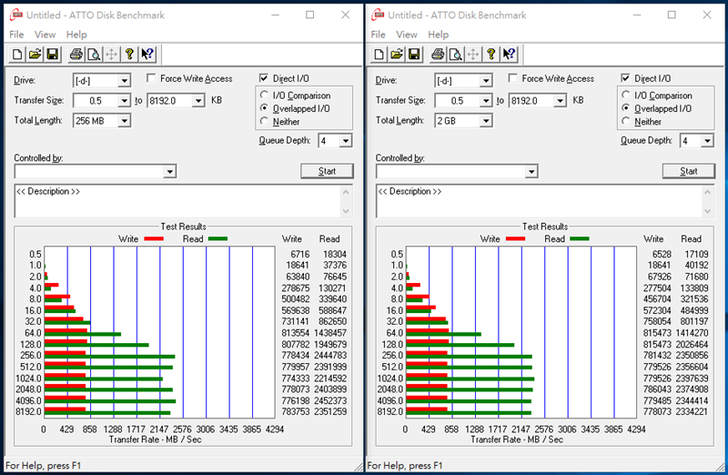This screenshot has height=475, width=728.
Task: Click the Description text box in the left window
Action: [183, 200]
